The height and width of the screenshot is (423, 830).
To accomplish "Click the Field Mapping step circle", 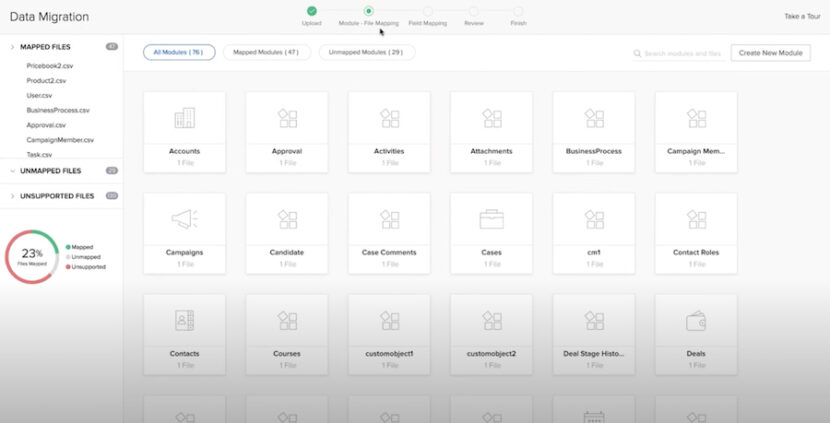I will [x=428, y=11].
